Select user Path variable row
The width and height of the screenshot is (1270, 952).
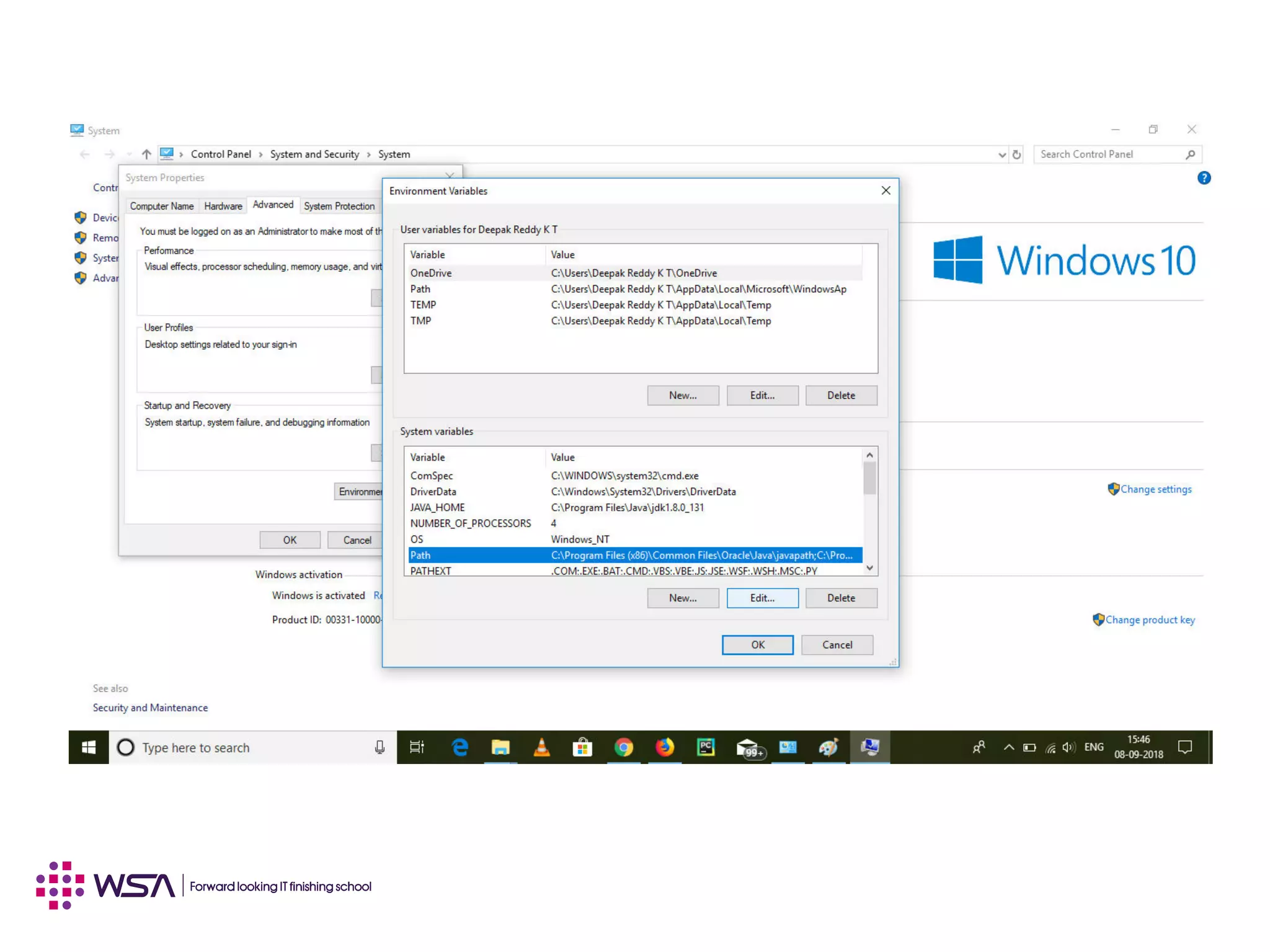[635, 289]
